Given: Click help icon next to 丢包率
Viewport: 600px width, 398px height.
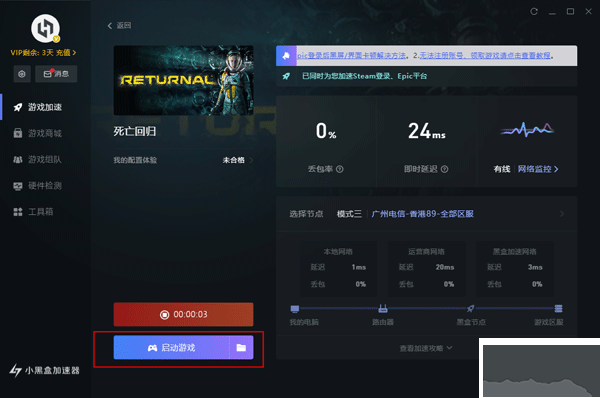Looking at the screenshot, I should point(340,169).
